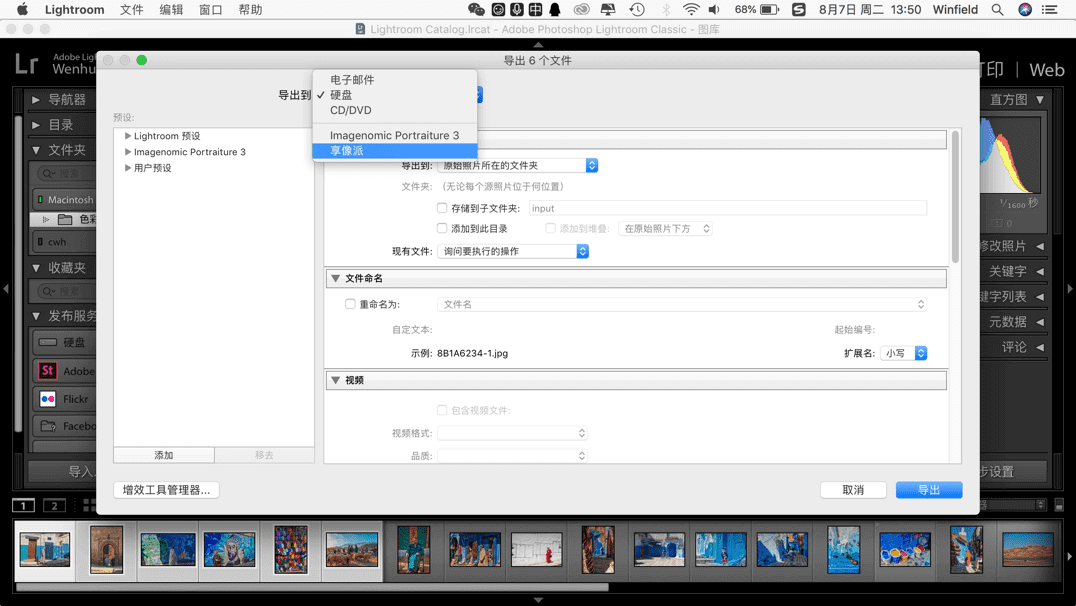Viewport: 1076px width, 606px height.
Task: Select 享像派 in the export destination menu
Action: tap(347, 151)
